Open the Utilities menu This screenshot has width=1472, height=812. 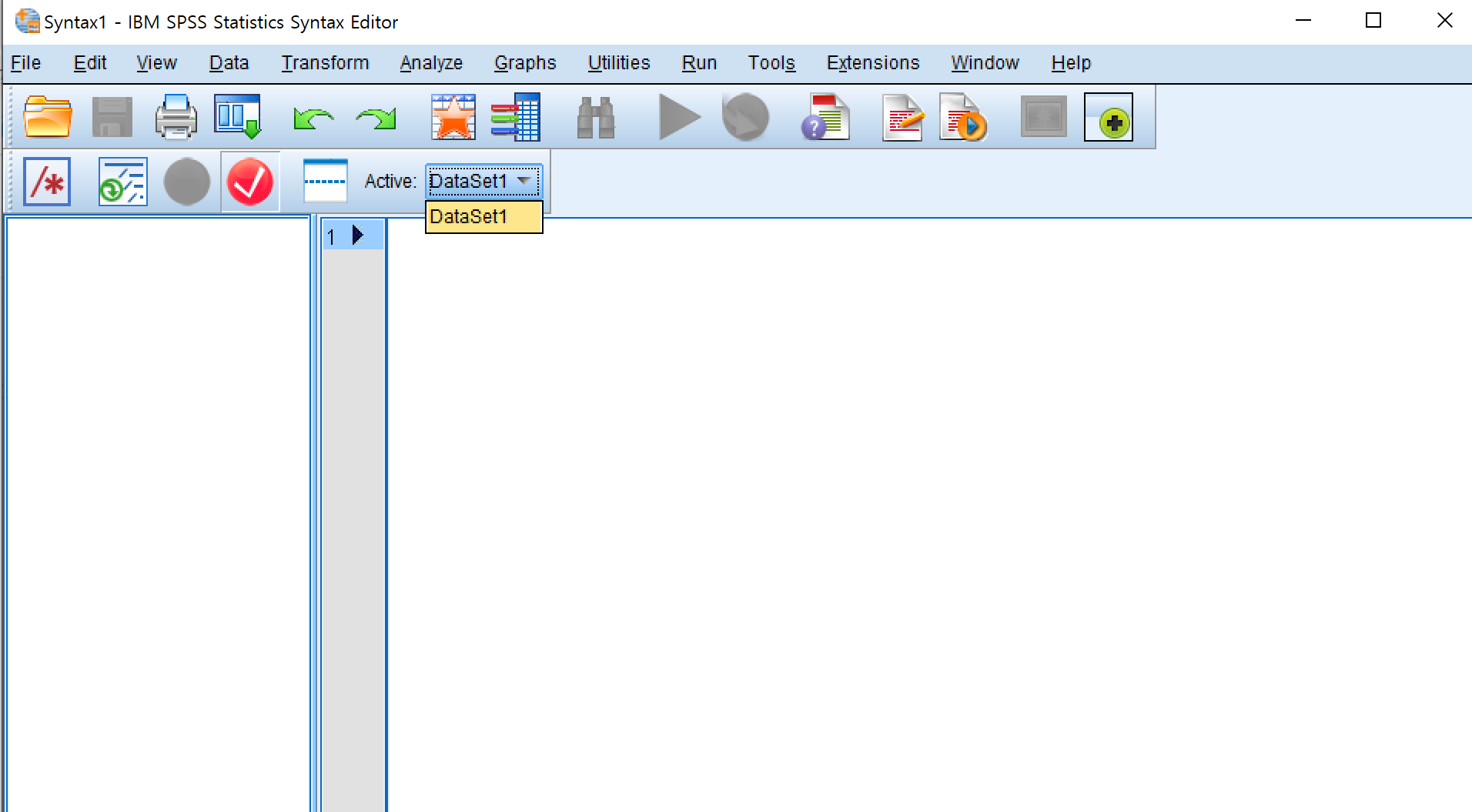click(x=619, y=63)
